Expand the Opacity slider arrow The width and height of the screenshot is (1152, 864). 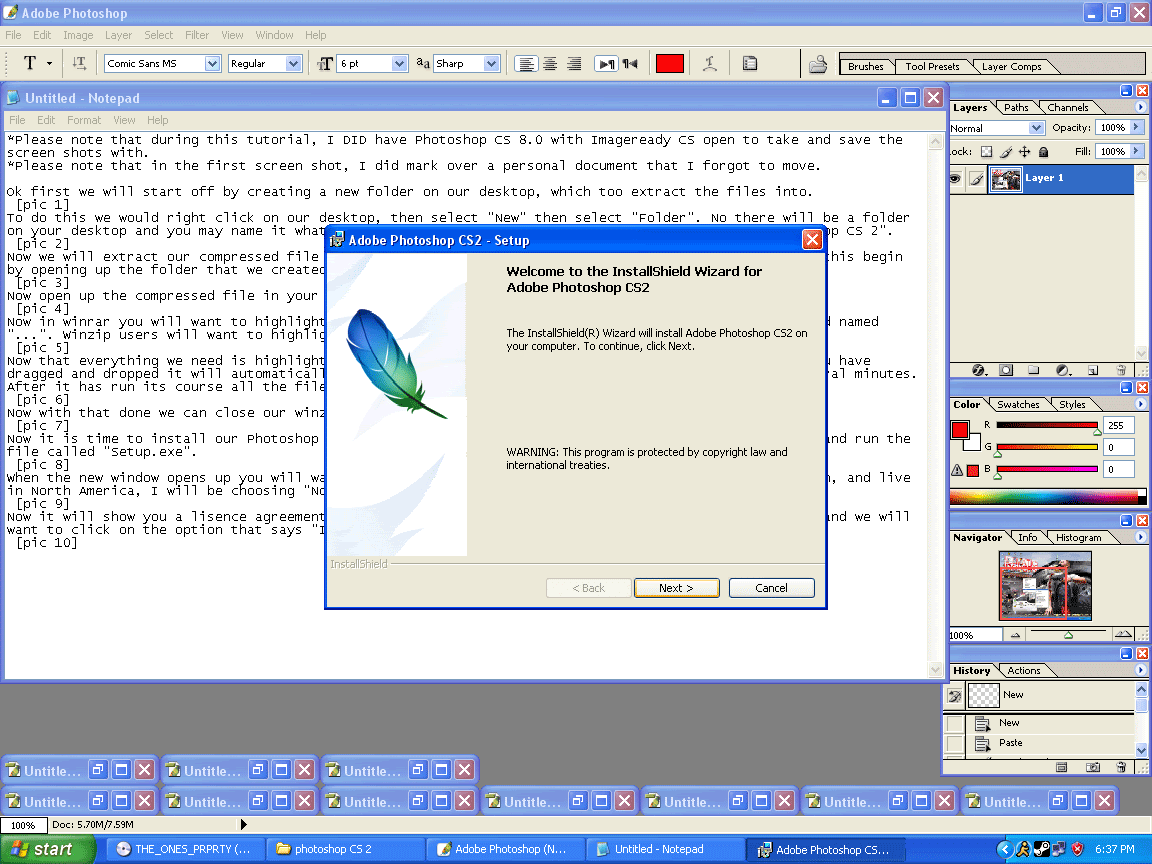[1137, 128]
